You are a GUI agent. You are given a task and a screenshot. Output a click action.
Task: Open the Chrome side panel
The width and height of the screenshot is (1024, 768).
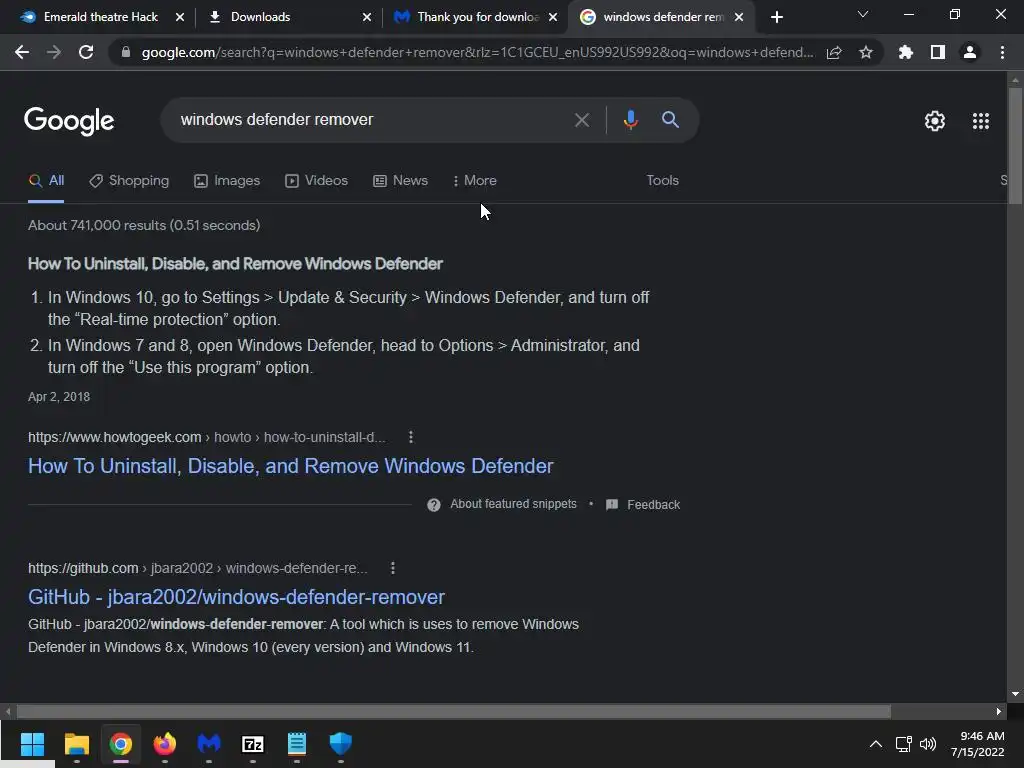pos(938,52)
